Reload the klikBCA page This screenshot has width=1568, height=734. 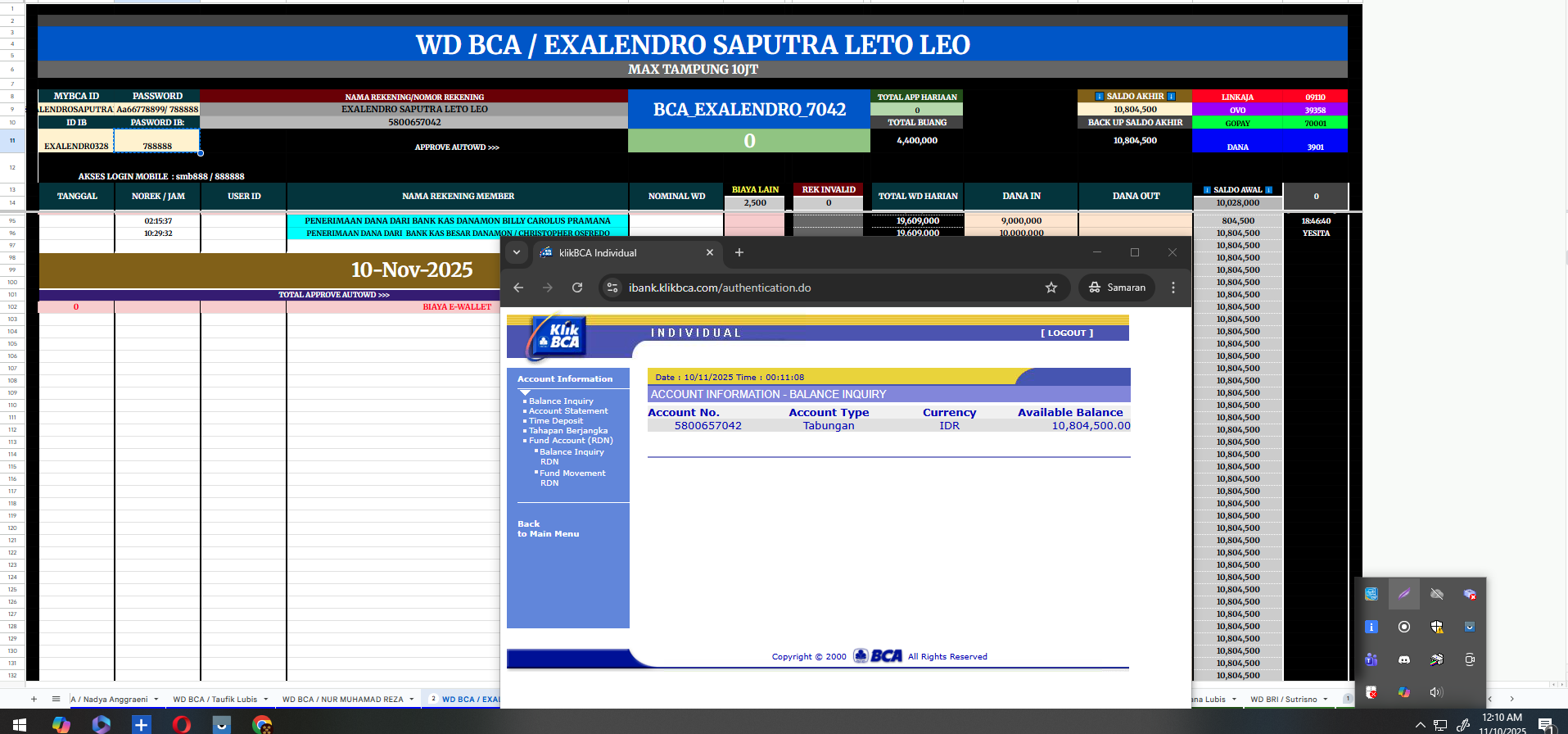[x=577, y=288]
